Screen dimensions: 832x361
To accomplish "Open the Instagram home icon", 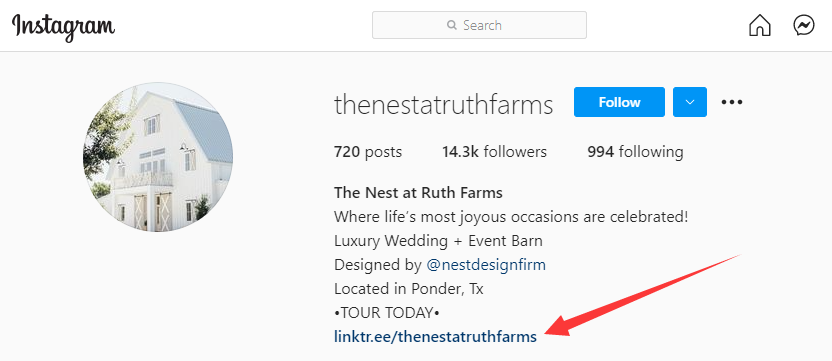I will click(x=759, y=25).
